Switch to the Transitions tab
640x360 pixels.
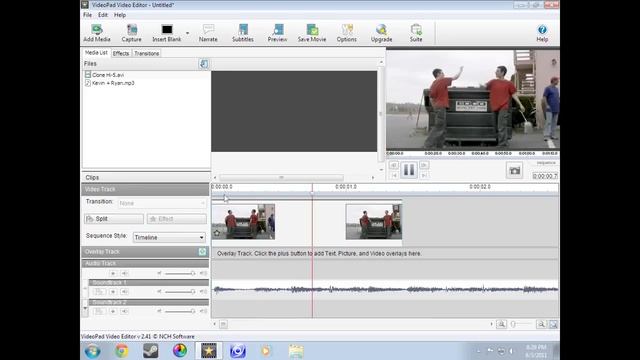pos(147,53)
